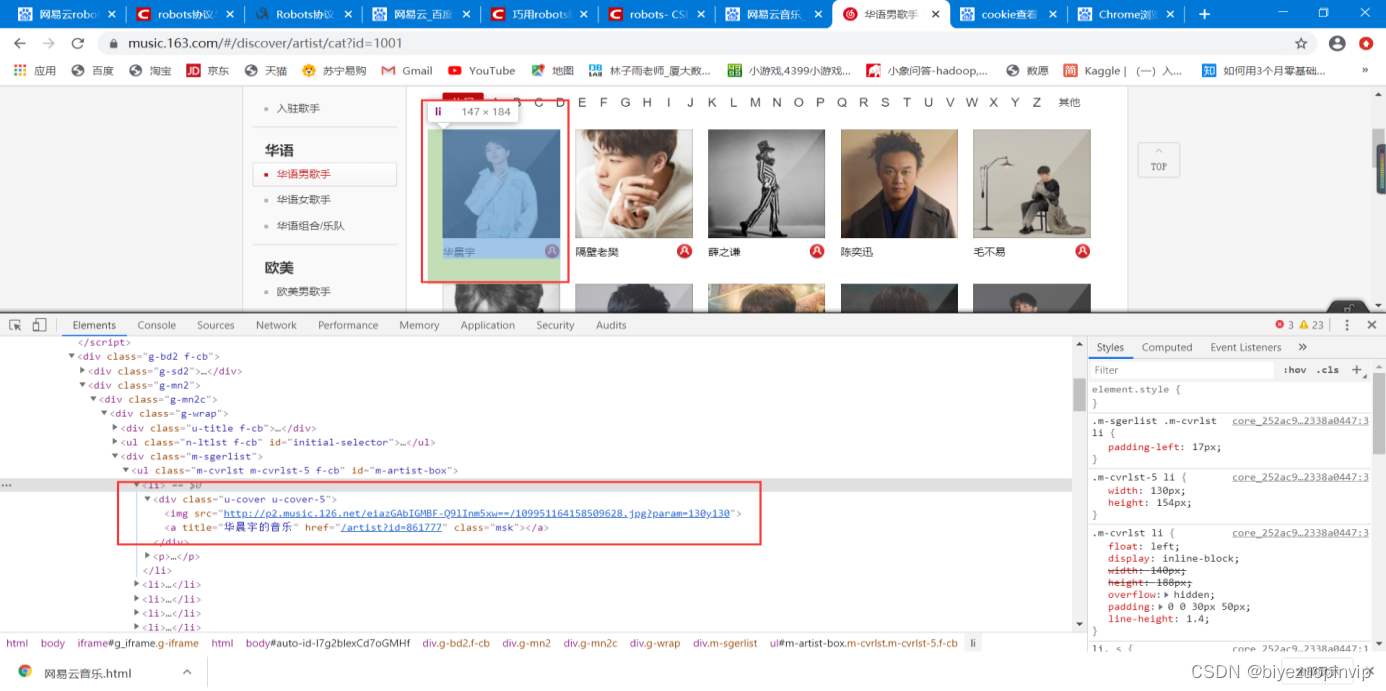Click the browser back arrow
The height and width of the screenshot is (691, 1386).
coord(20,43)
